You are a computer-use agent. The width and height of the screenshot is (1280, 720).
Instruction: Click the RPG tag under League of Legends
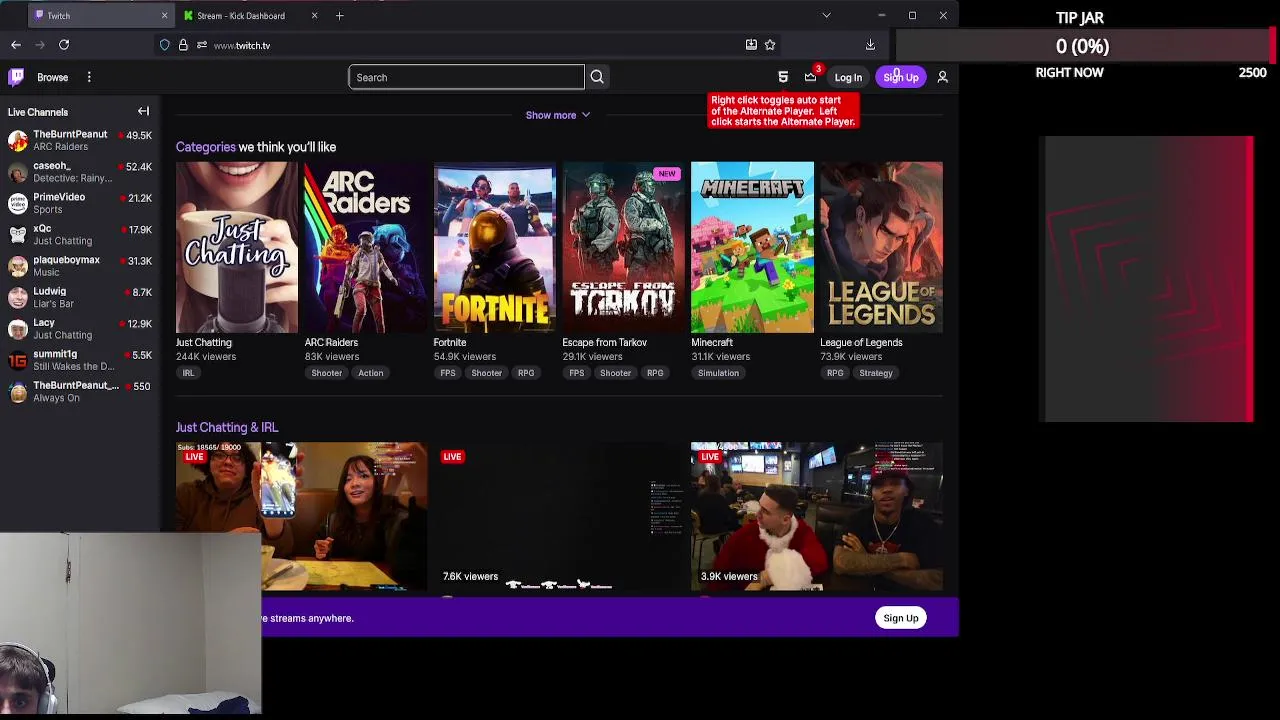tap(835, 373)
